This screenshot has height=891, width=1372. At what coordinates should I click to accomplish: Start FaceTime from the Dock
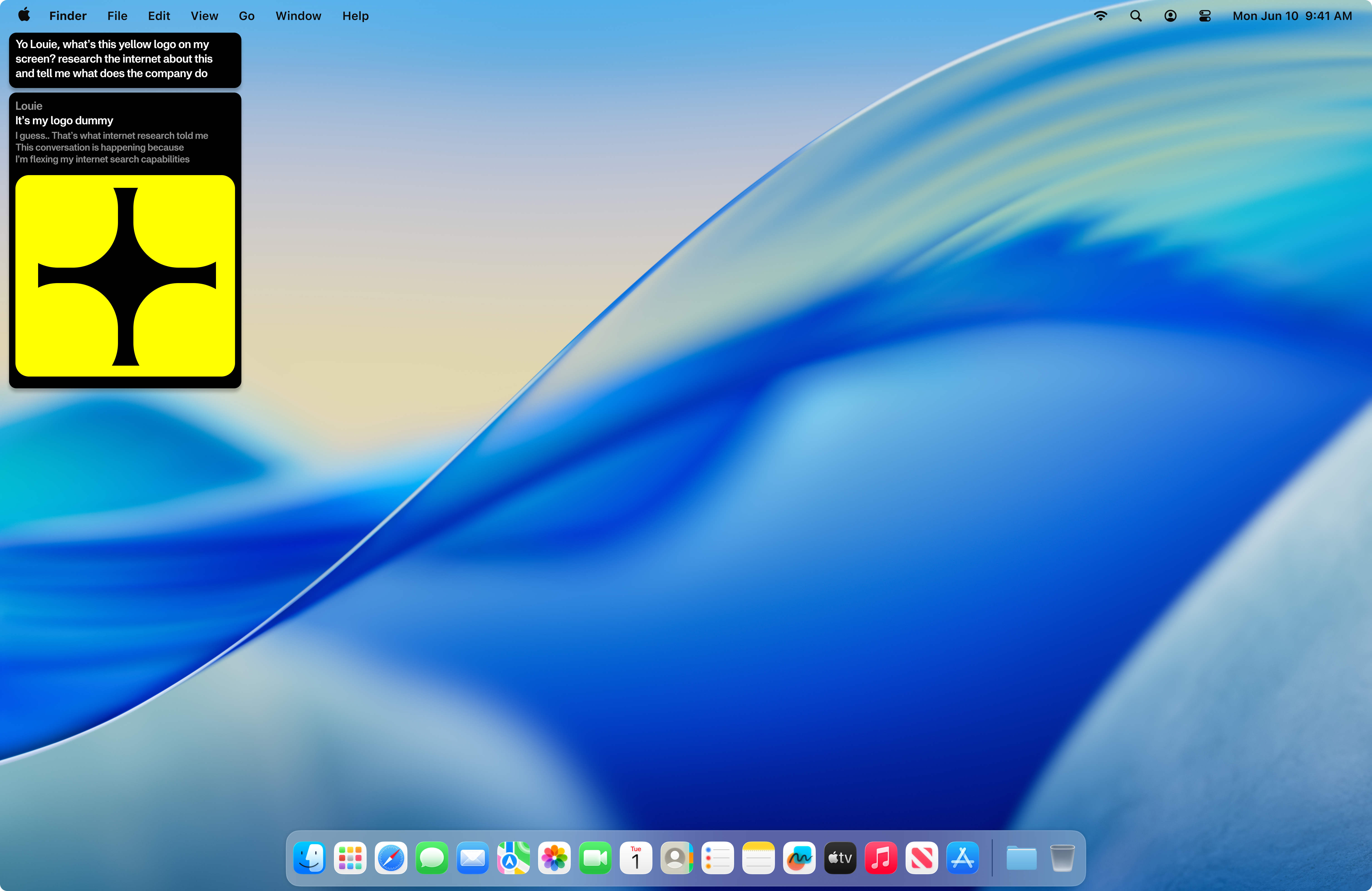[595, 858]
